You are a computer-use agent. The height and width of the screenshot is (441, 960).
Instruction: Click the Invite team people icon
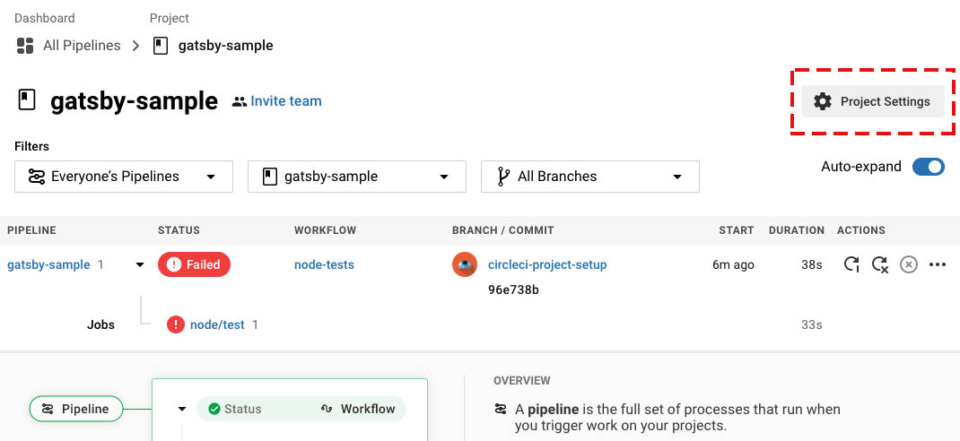239,102
